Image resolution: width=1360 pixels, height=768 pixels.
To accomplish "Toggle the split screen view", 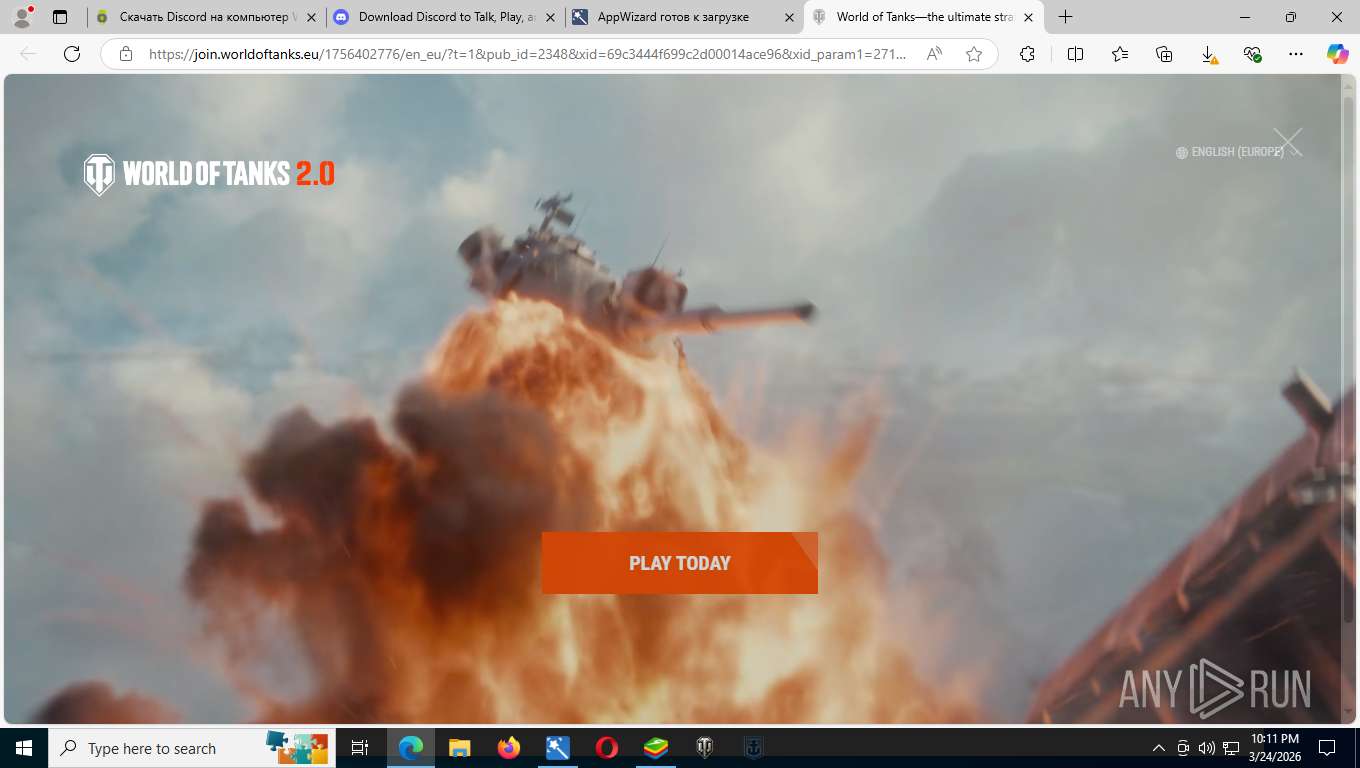I will click(1076, 54).
